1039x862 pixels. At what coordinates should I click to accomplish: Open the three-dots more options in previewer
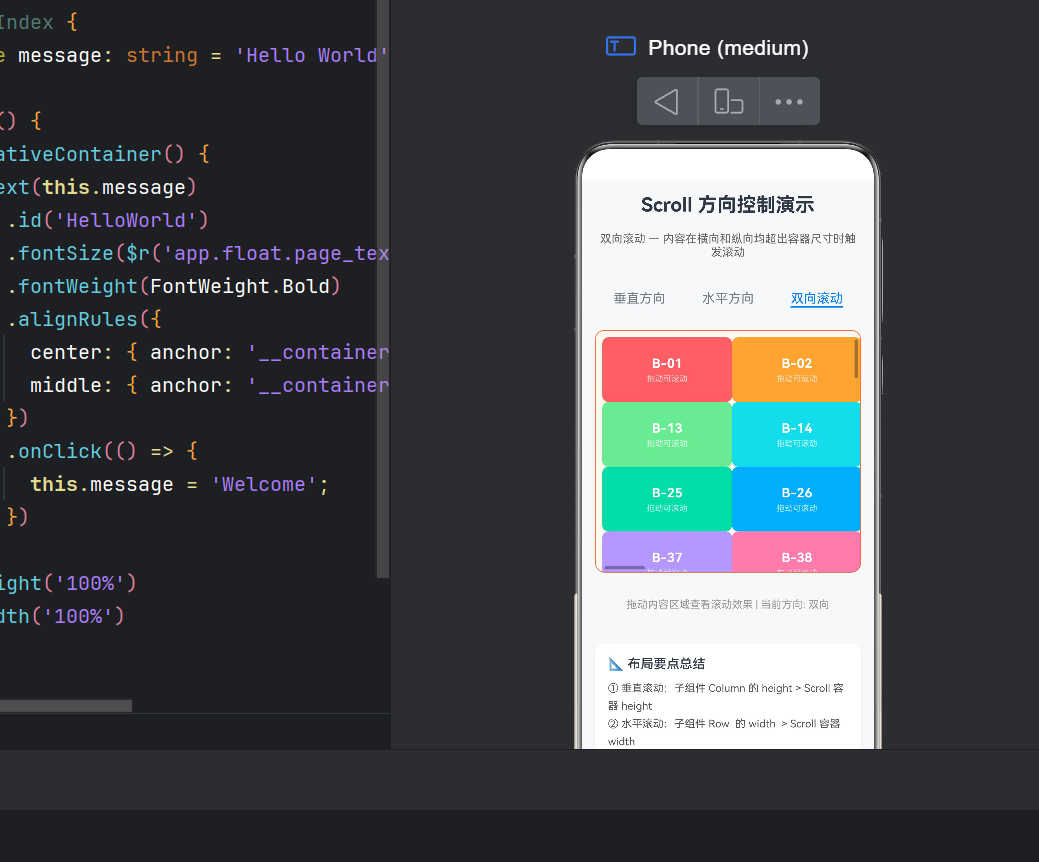point(789,101)
